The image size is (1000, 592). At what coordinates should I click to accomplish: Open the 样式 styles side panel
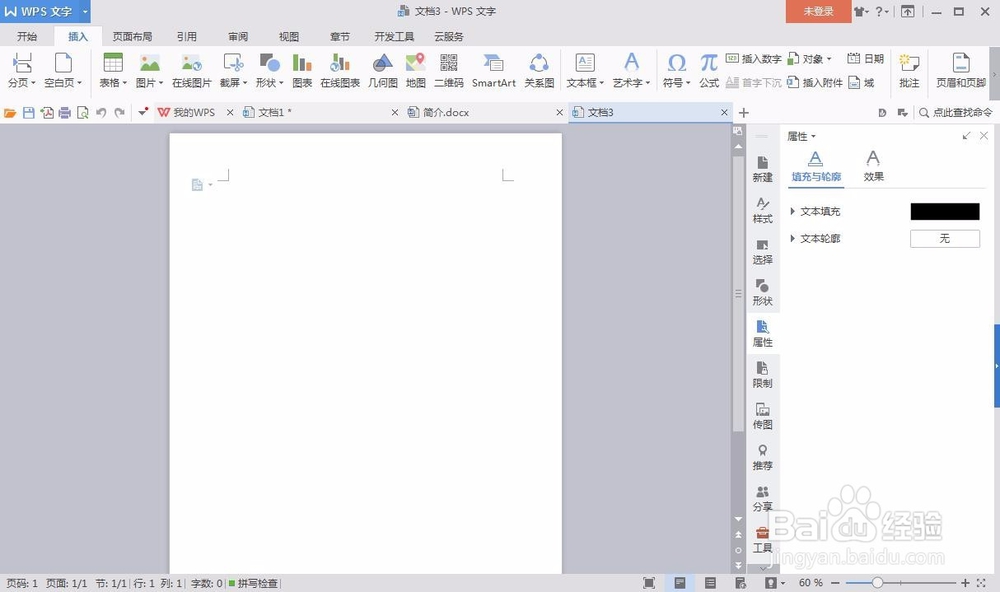coord(762,211)
